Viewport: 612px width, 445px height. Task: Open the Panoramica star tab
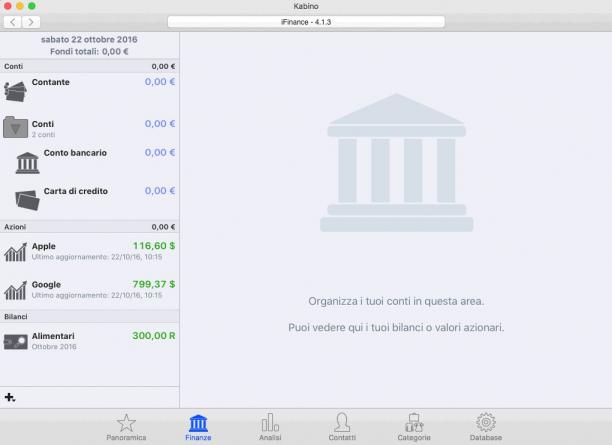coord(126,427)
